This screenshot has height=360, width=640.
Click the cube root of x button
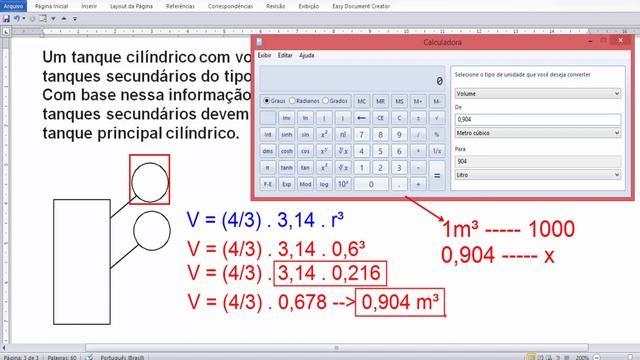tap(343, 167)
